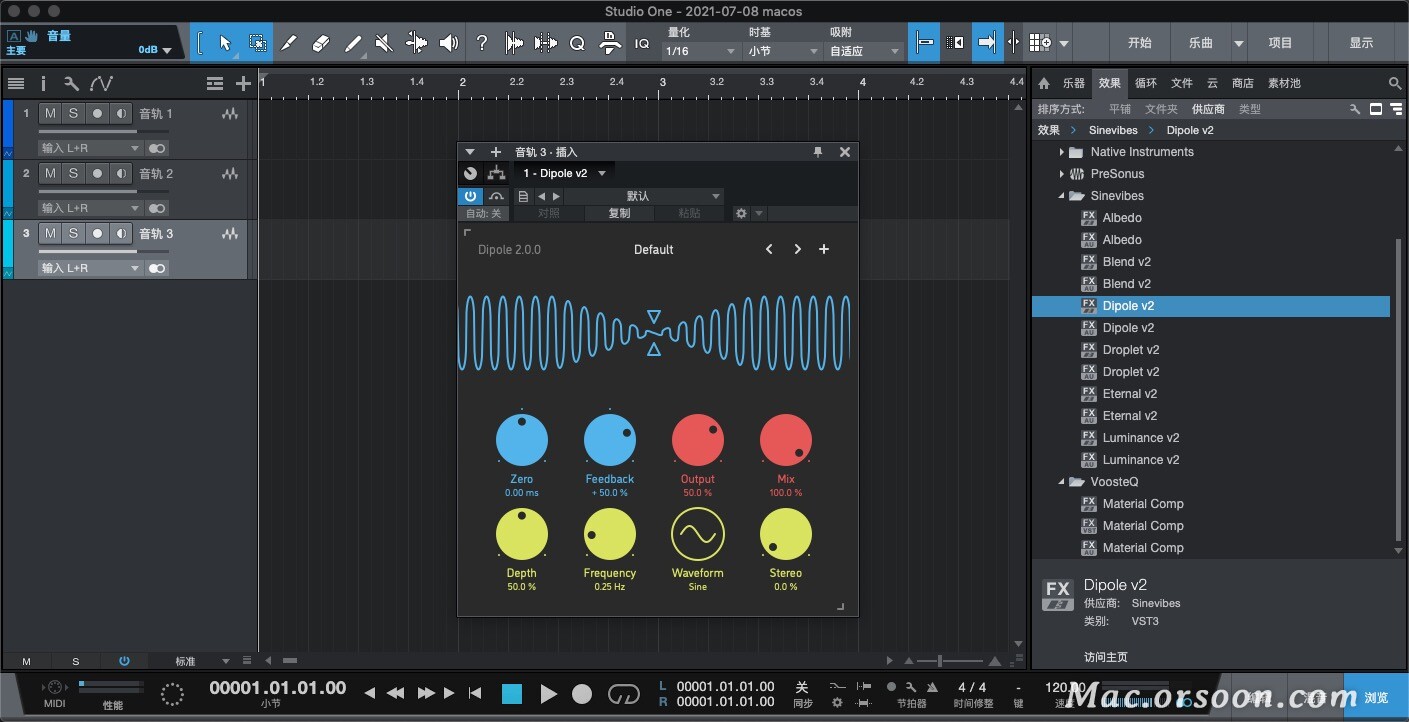Click the 项目 button

point(1280,43)
